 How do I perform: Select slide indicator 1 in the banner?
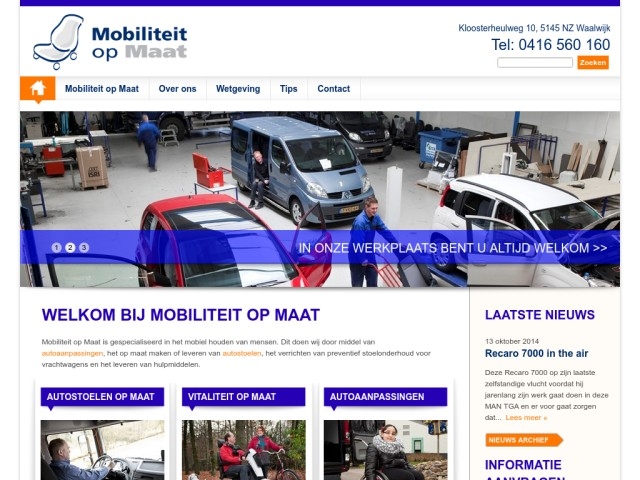(x=57, y=247)
